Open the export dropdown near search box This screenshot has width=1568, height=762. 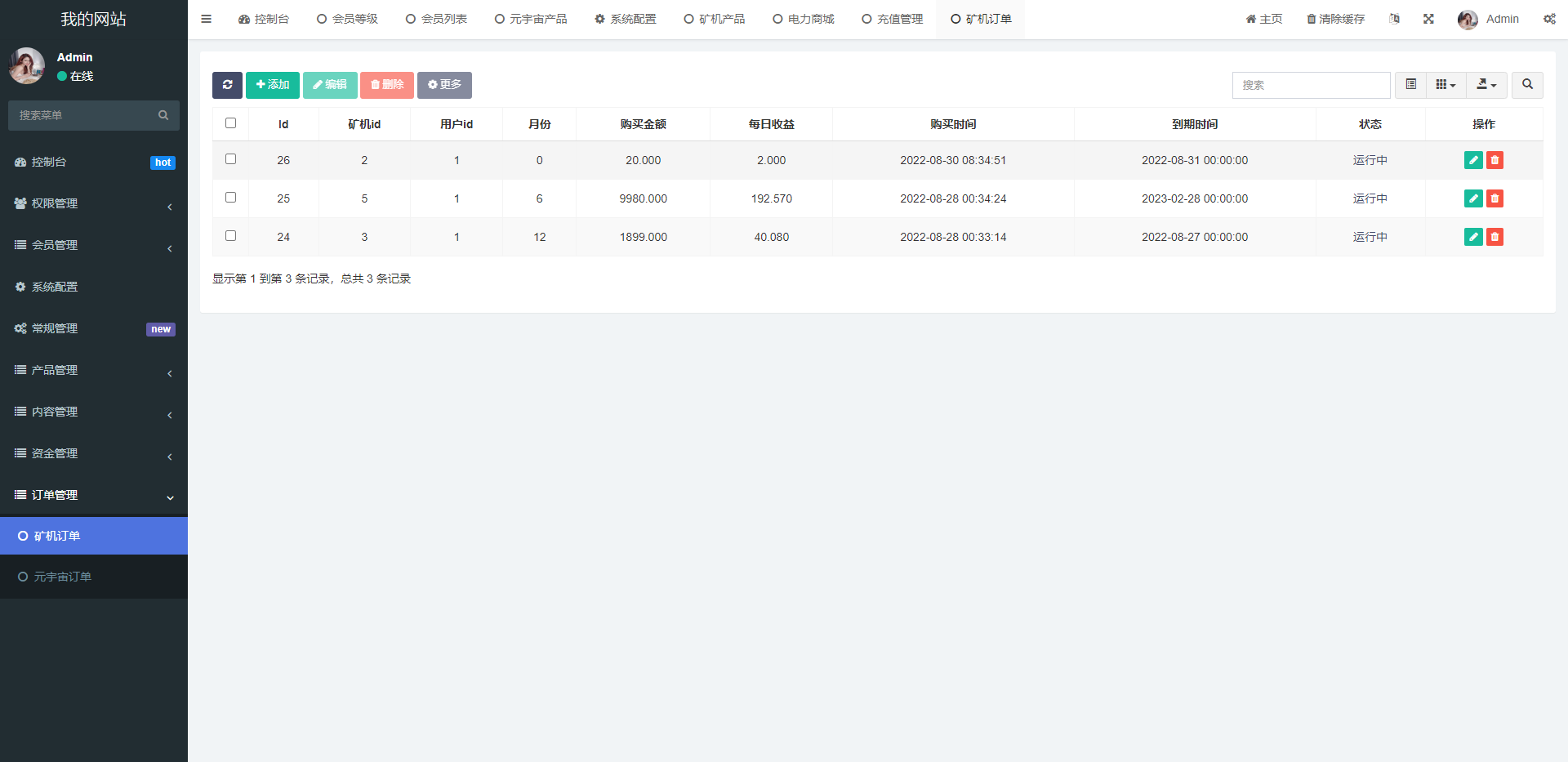pyautogui.click(x=1486, y=84)
